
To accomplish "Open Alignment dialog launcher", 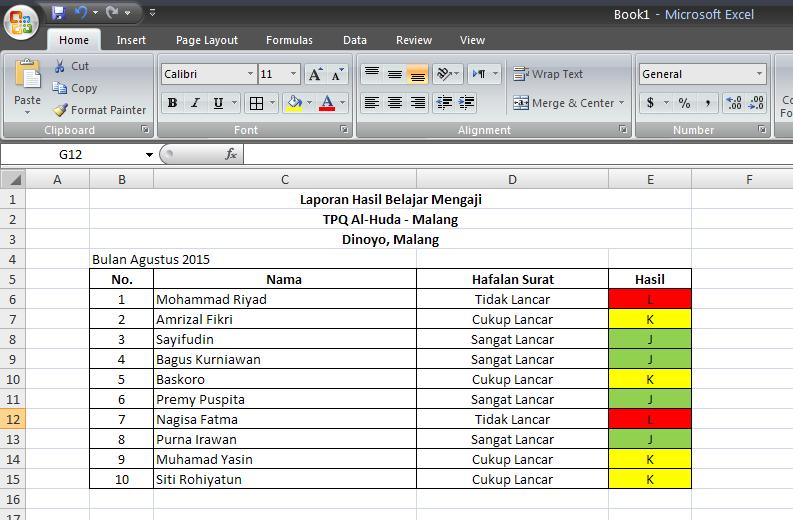I will click(623, 129).
